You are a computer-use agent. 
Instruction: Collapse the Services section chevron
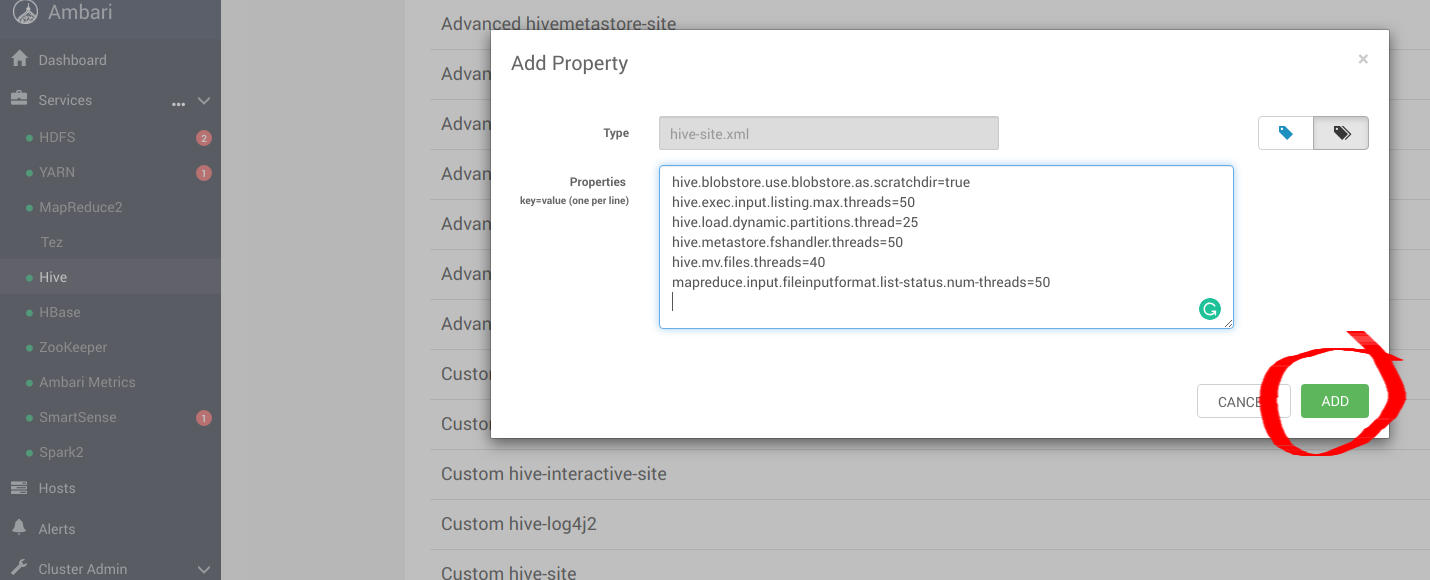204,101
